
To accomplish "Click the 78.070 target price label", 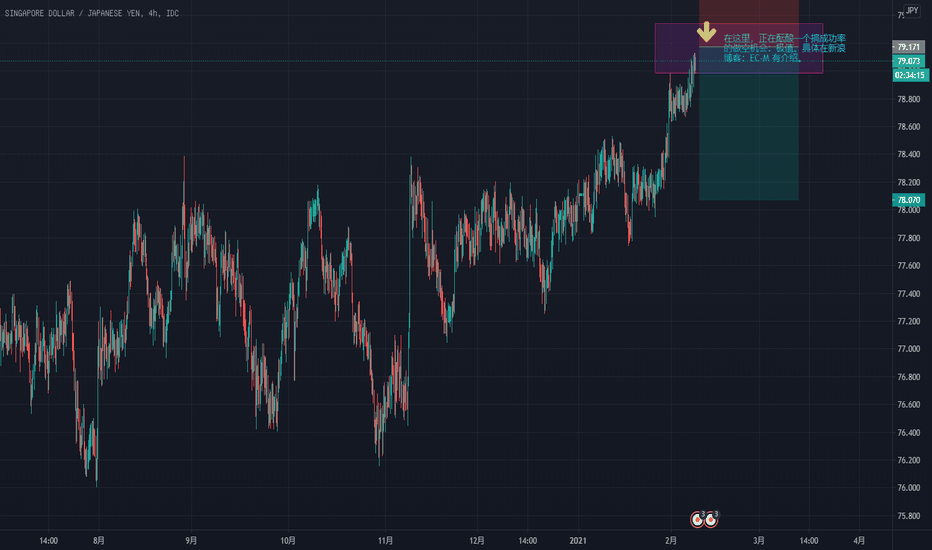I will pyautogui.click(x=908, y=200).
